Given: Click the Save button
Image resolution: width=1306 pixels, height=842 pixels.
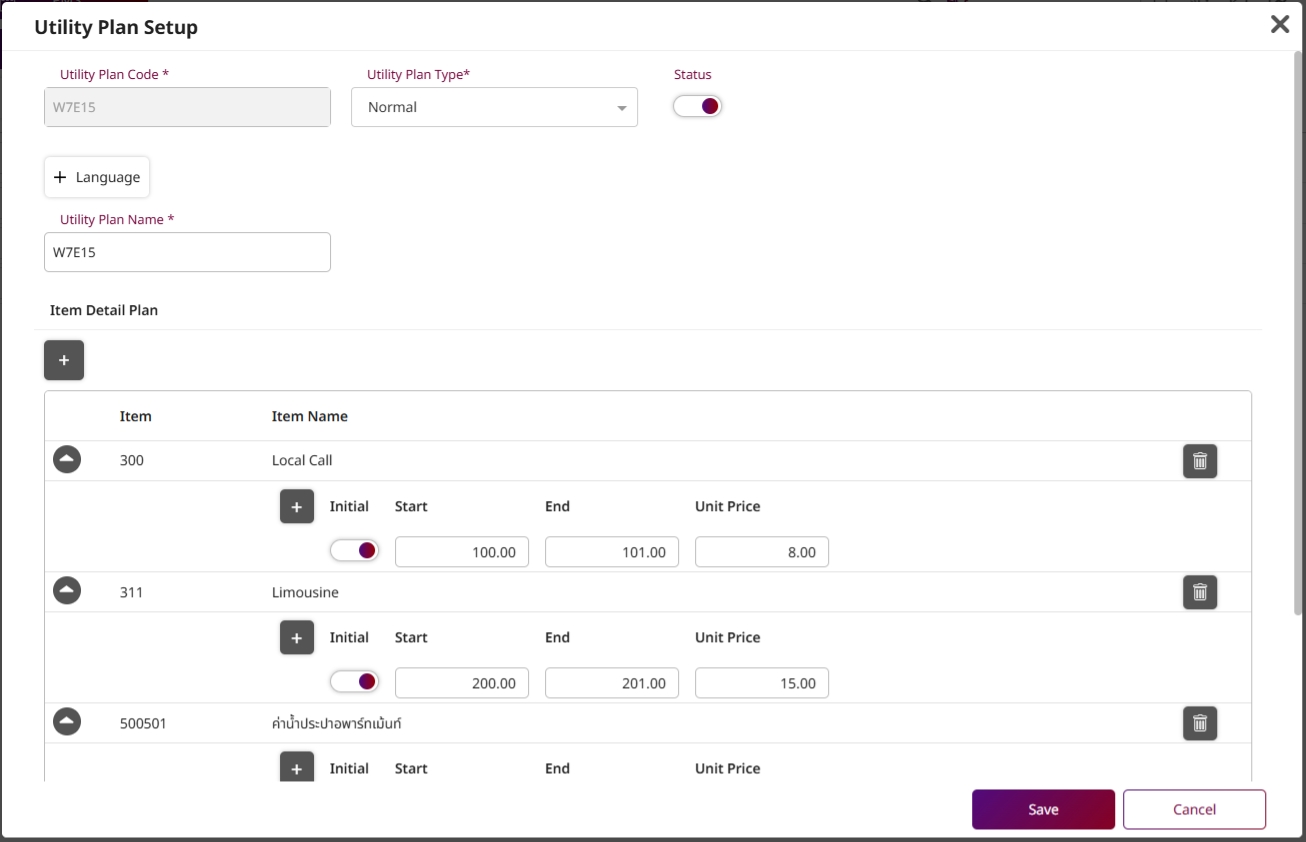Looking at the screenshot, I should pos(1043,810).
